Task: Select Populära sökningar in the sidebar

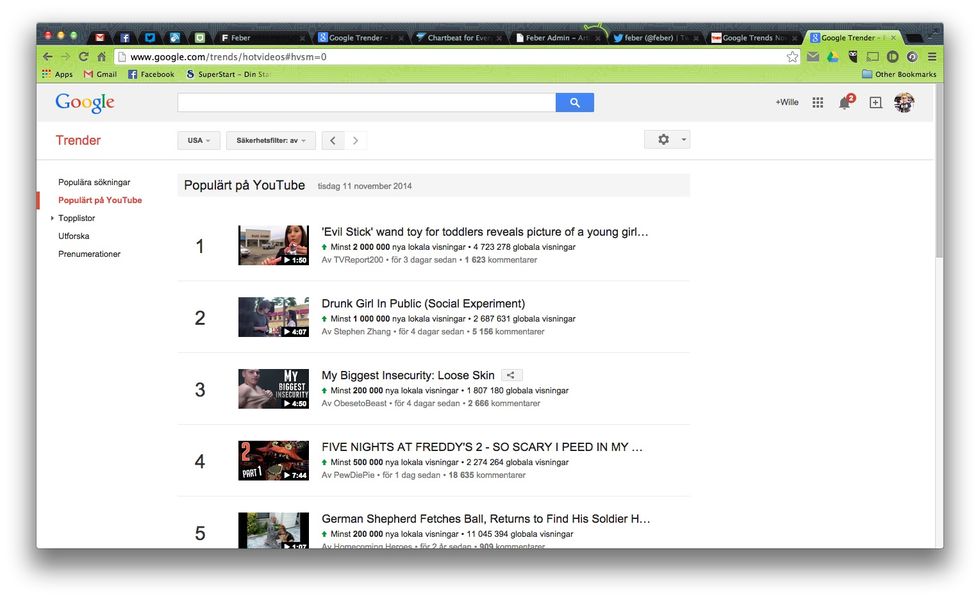Action: click(94, 182)
